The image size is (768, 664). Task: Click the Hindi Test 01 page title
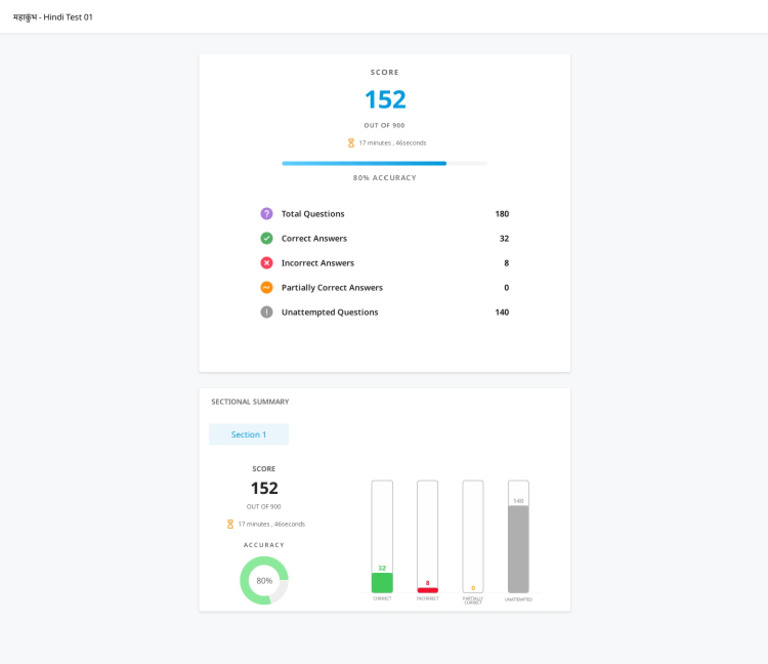pyautogui.click(x=53, y=17)
